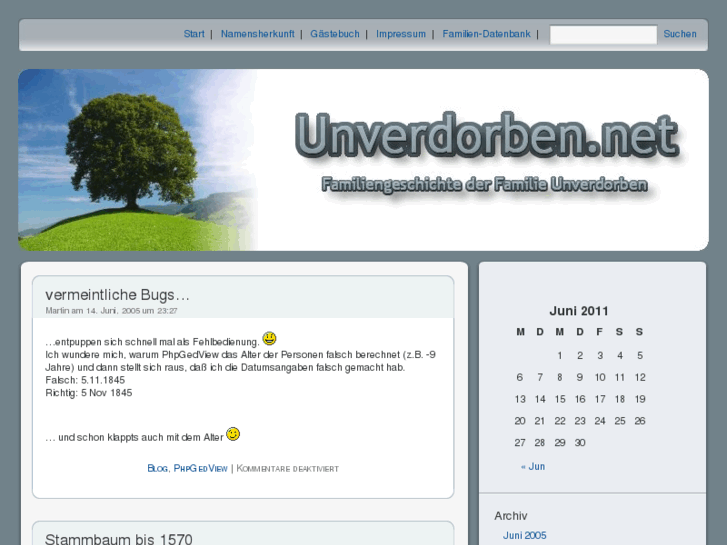Click the F weekday column header
The image size is (727, 545).
599,332
